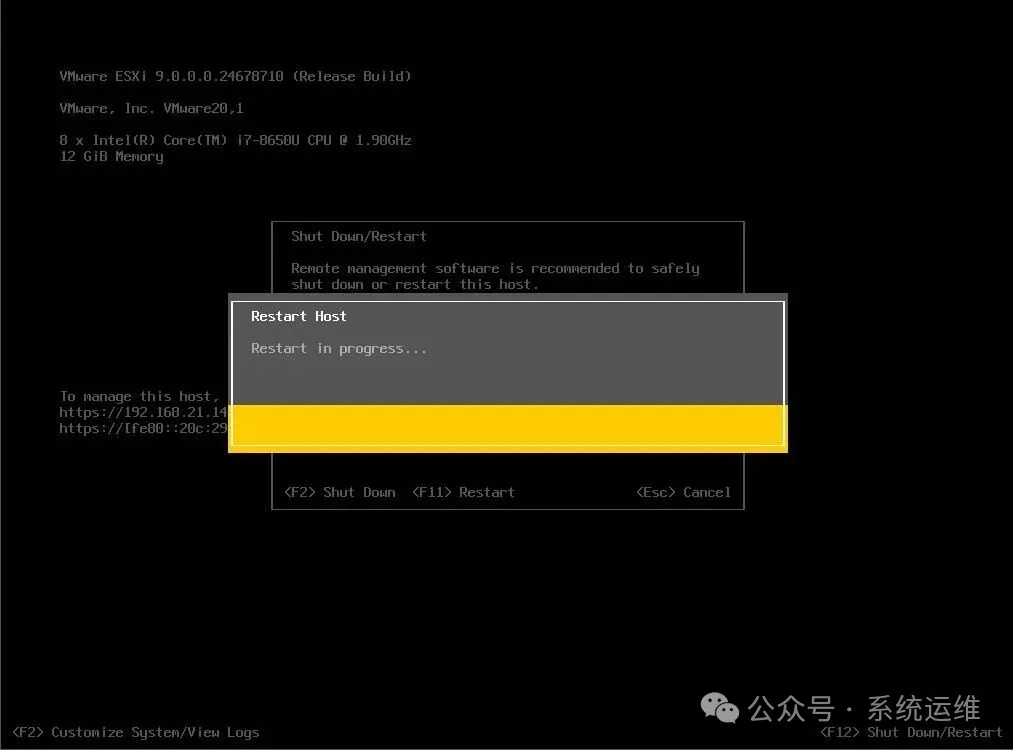The height and width of the screenshot is (750, 1013).
Task: Select the <F11> Restart option
Action: click(464, 492)
